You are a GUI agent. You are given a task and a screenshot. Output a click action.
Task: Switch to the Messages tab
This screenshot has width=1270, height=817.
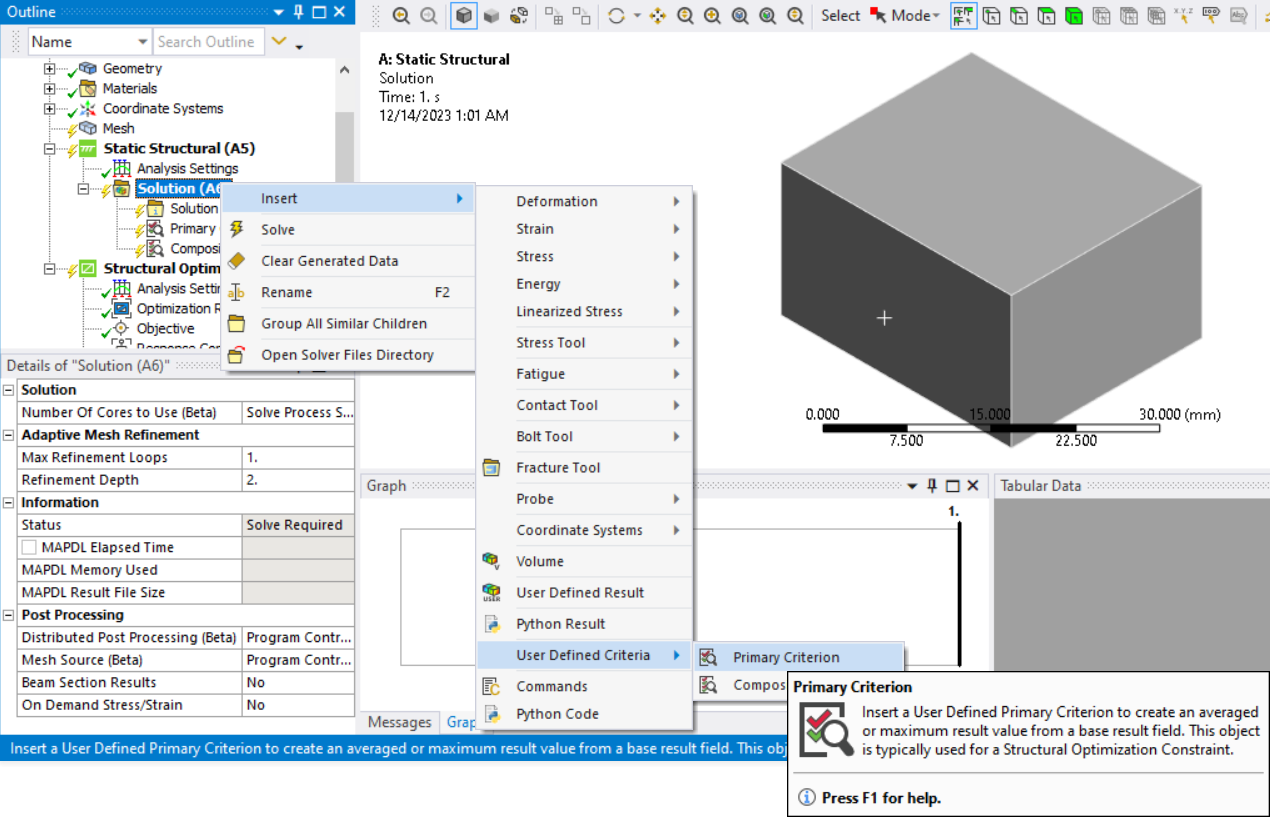pos(400,722)
